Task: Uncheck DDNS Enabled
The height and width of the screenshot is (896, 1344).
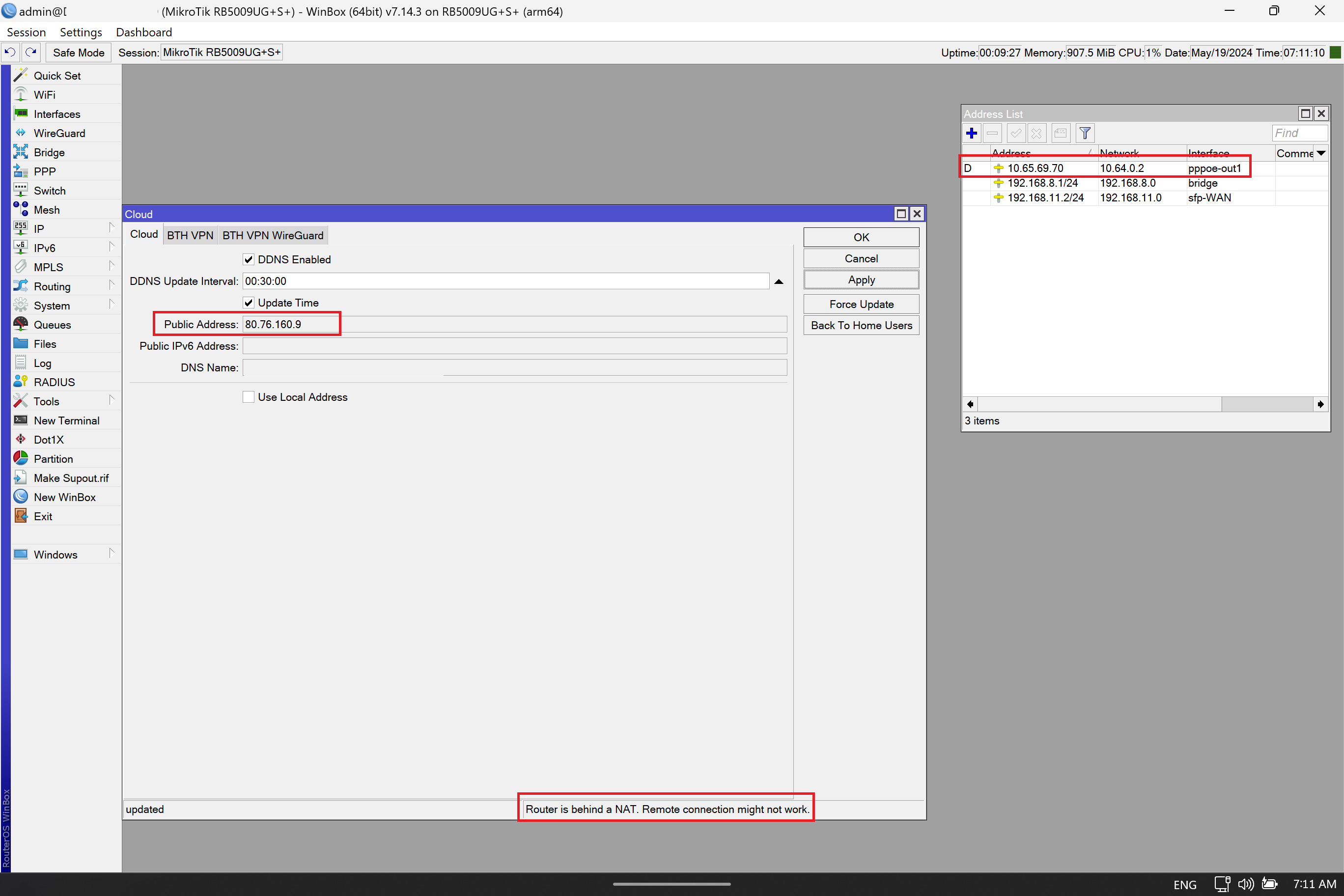Action: click(249, 259)
